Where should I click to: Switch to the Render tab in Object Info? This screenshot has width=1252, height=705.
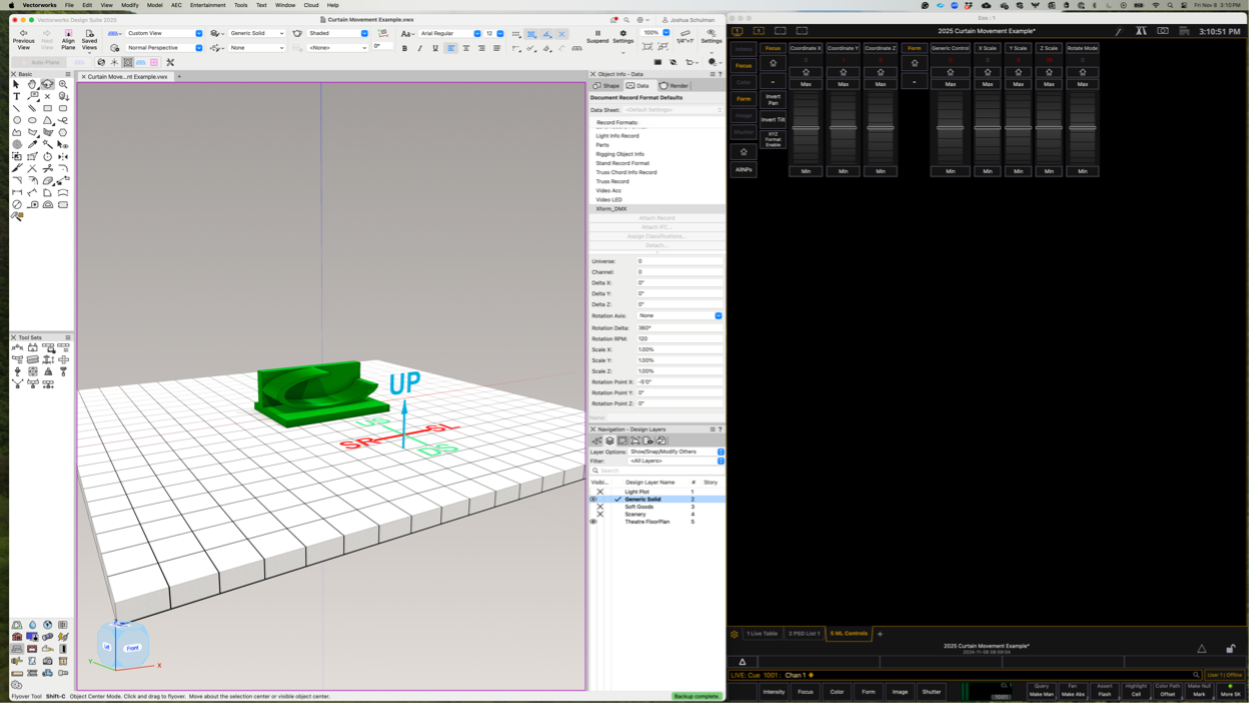click(x=674, y=86)
